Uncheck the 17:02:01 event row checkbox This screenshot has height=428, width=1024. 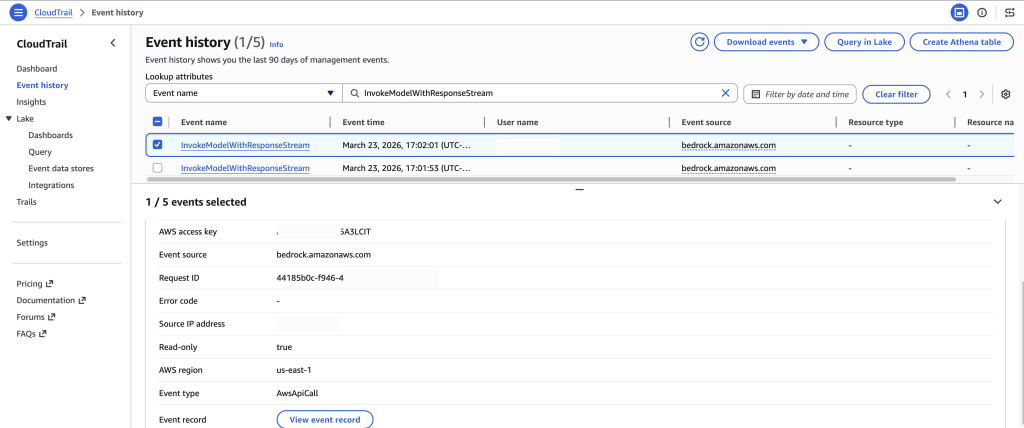(157, 144)
